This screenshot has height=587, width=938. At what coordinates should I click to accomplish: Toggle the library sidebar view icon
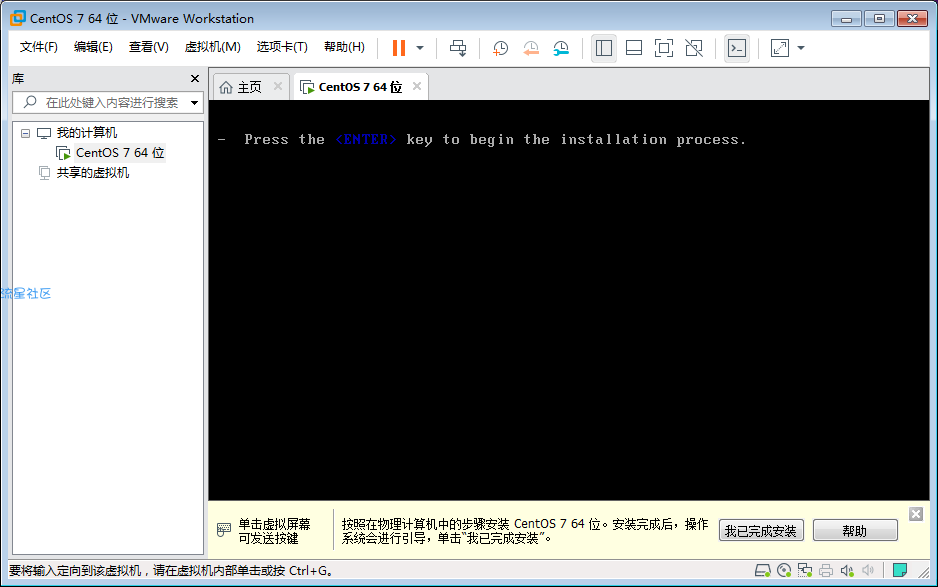coord(604,48)
